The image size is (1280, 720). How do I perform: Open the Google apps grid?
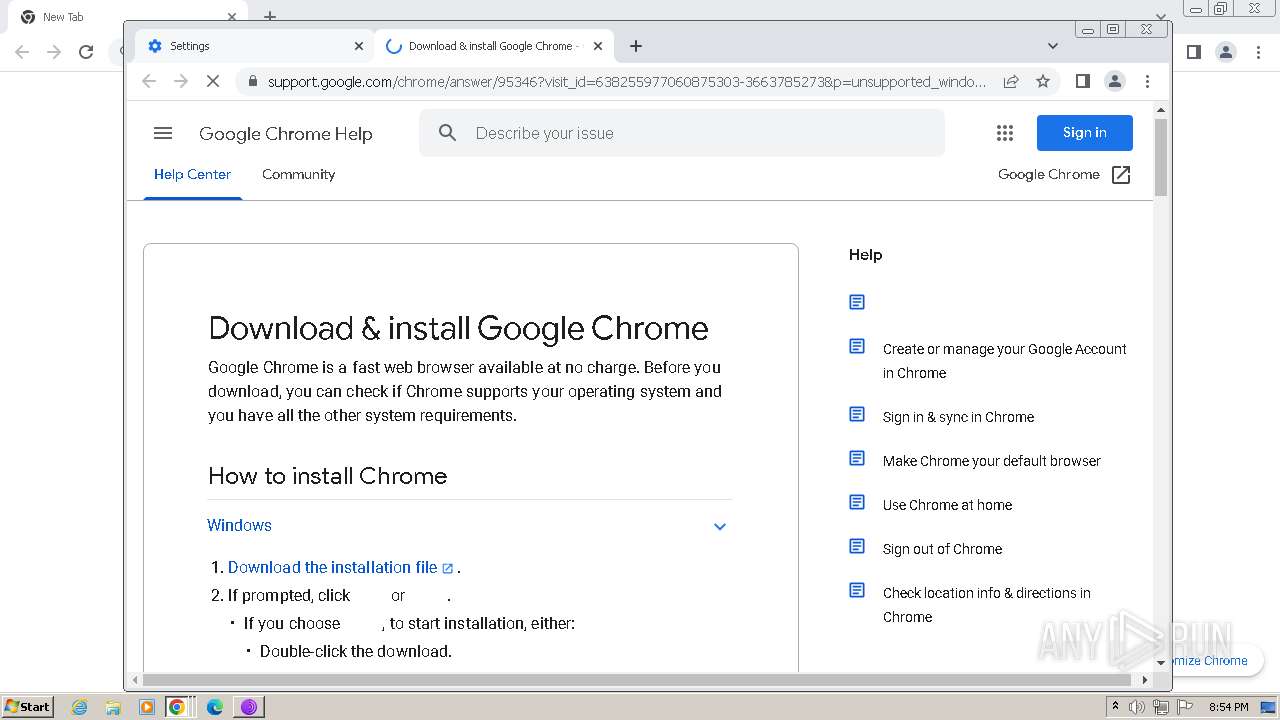[1005, 133]
